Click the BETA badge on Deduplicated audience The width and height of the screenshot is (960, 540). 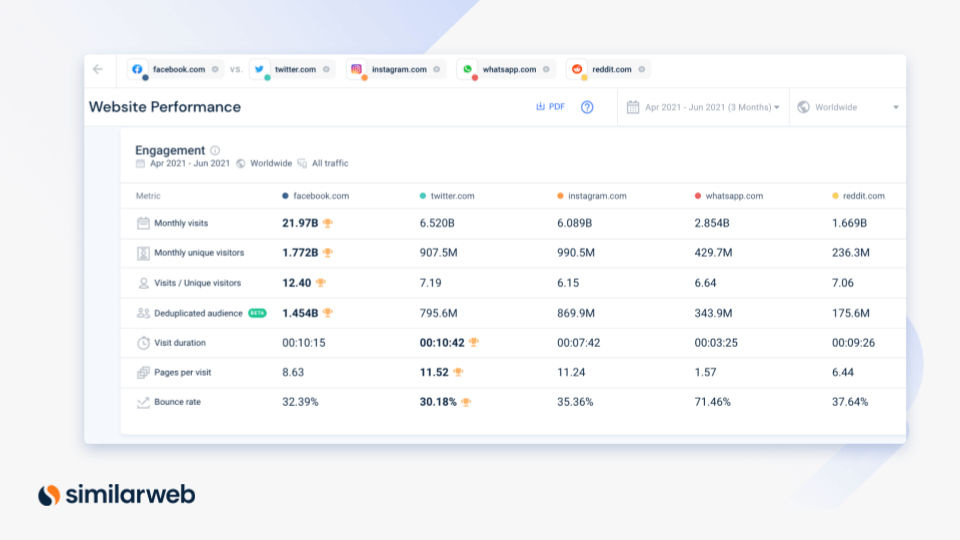coord(257,313)
